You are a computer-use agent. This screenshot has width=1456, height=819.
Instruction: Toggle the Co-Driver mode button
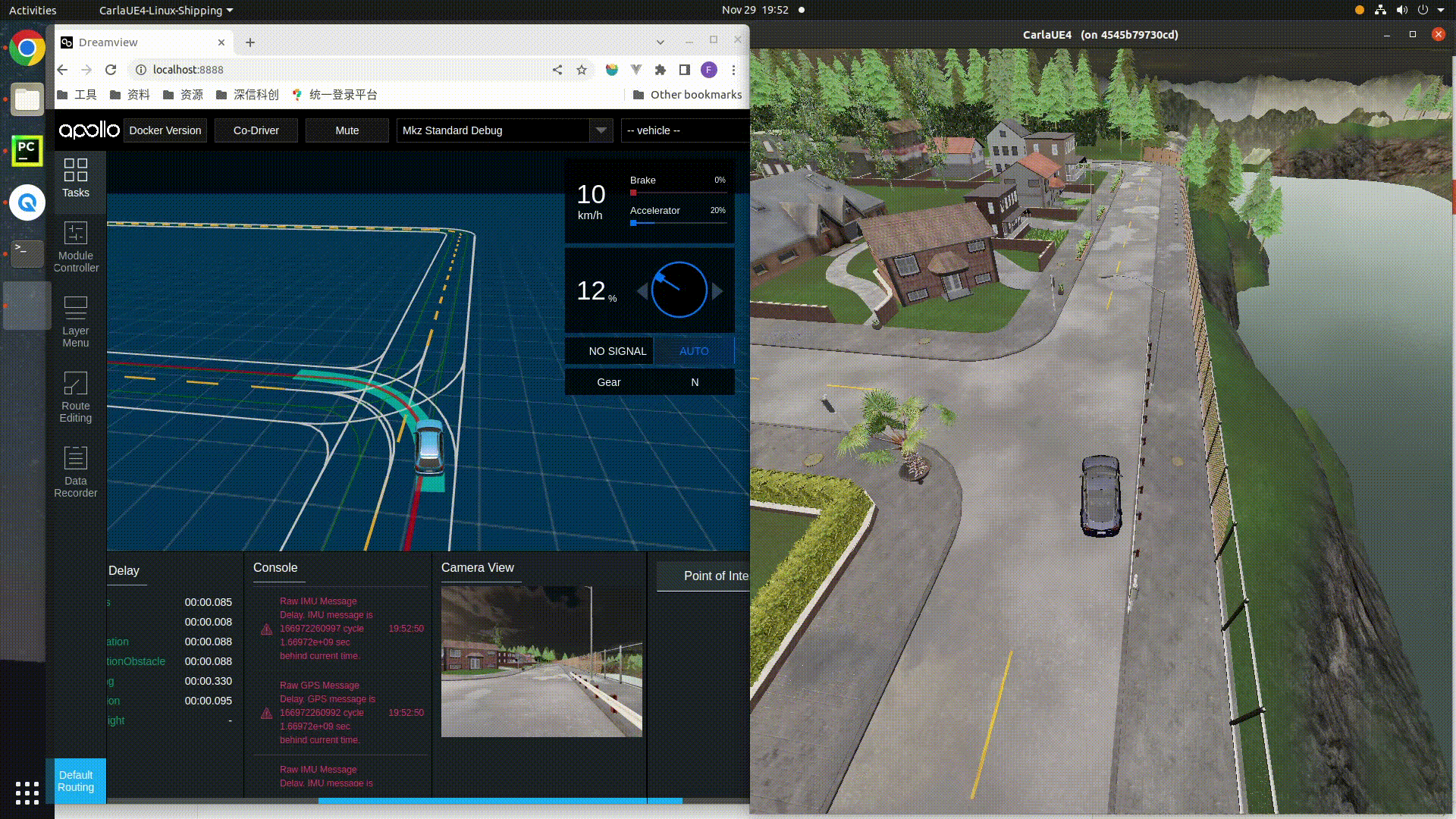coord(255,129)
